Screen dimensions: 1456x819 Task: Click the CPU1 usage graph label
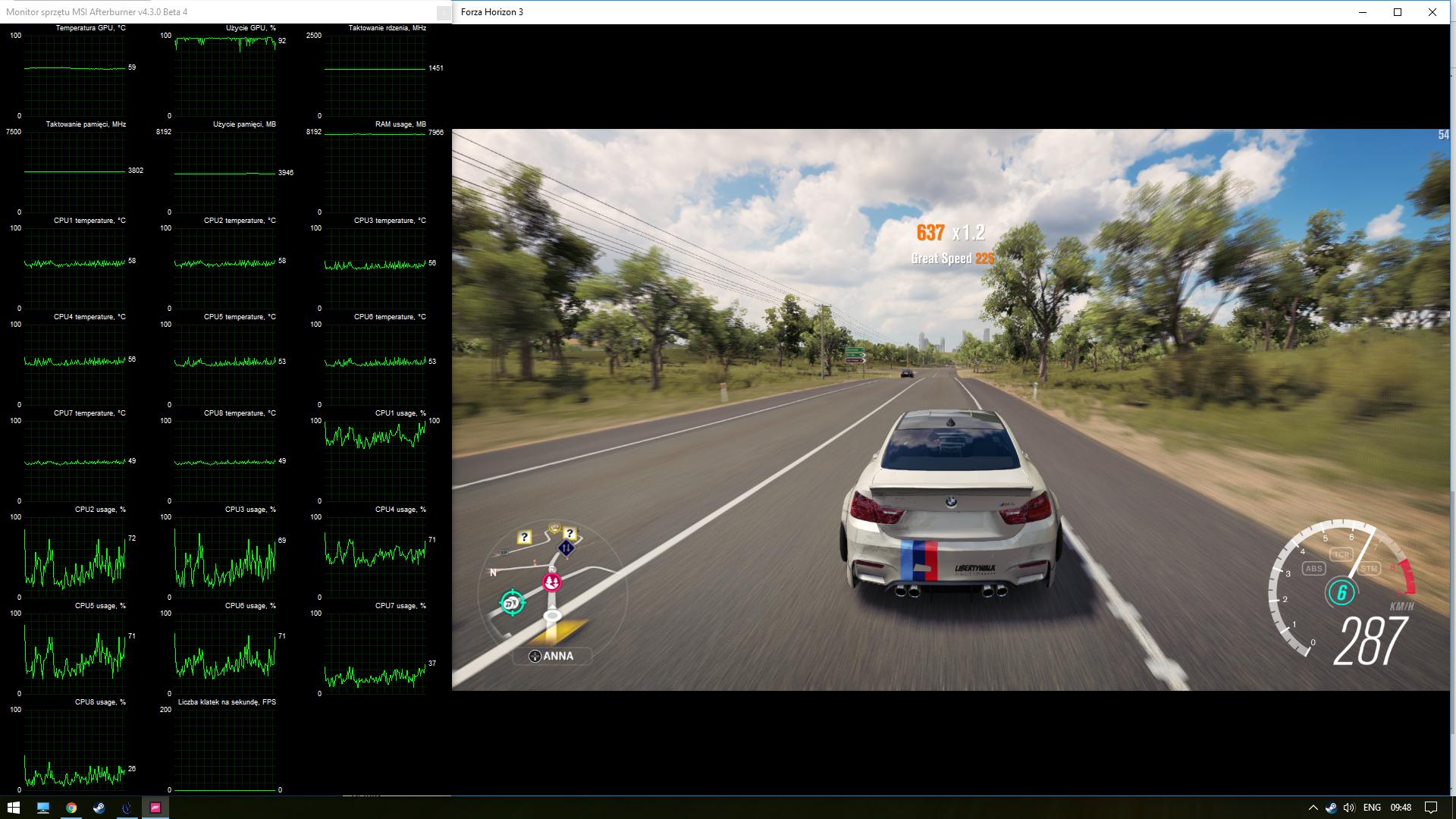tap(400, 413)
